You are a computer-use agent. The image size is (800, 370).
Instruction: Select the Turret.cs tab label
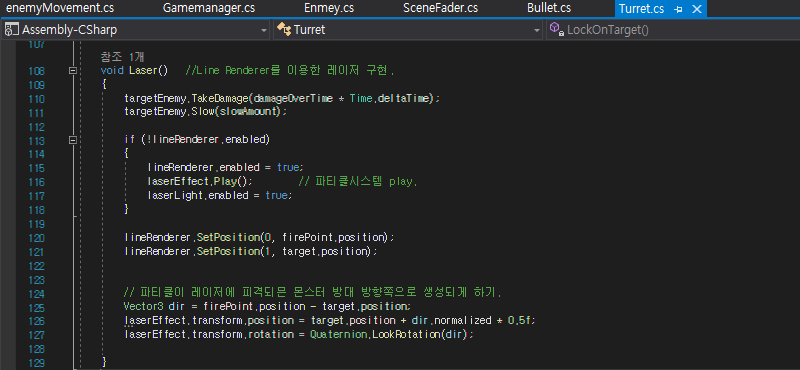coord(641,9)
